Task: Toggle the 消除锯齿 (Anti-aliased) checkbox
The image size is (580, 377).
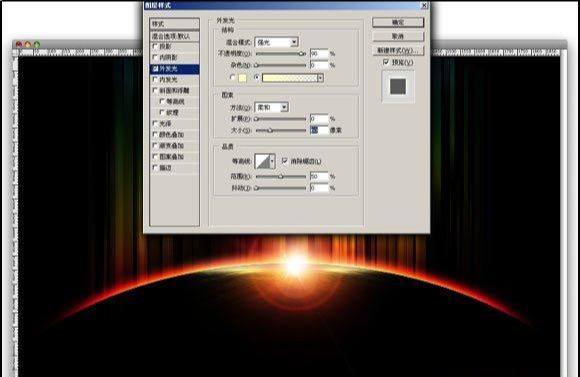Action: [284, 161]
